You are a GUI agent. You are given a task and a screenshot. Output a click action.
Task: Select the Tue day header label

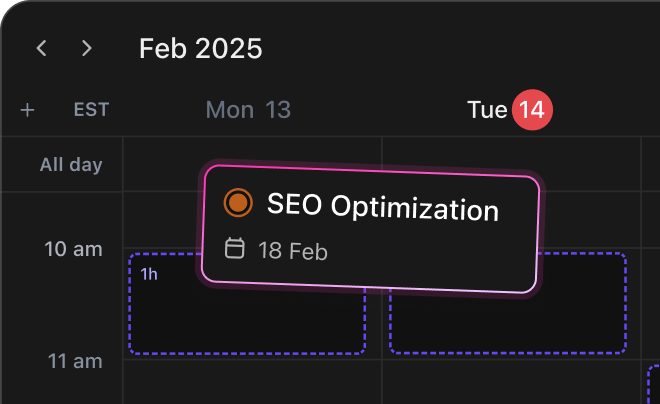pos(487,110)
